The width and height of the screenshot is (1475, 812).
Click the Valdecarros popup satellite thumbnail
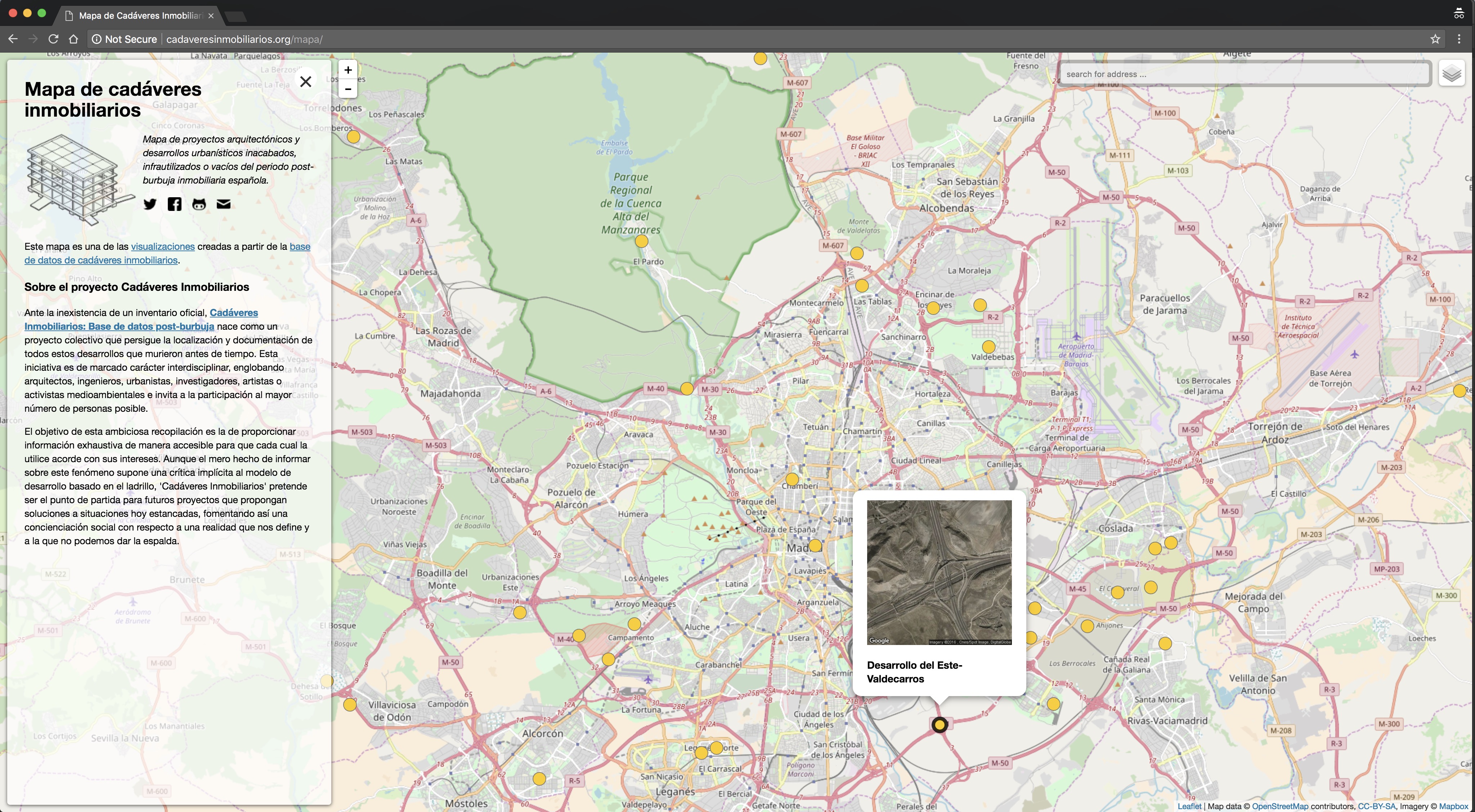(x=939, y=572)
